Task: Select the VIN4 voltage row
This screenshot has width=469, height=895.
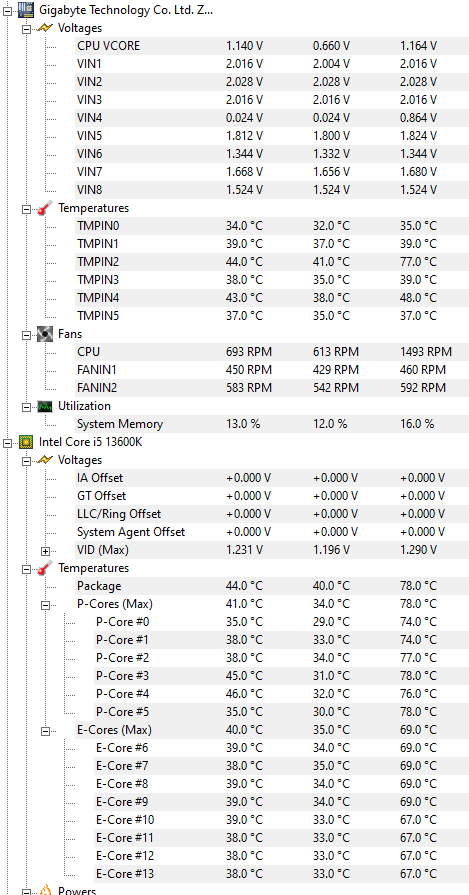Action: pos(271,118)
